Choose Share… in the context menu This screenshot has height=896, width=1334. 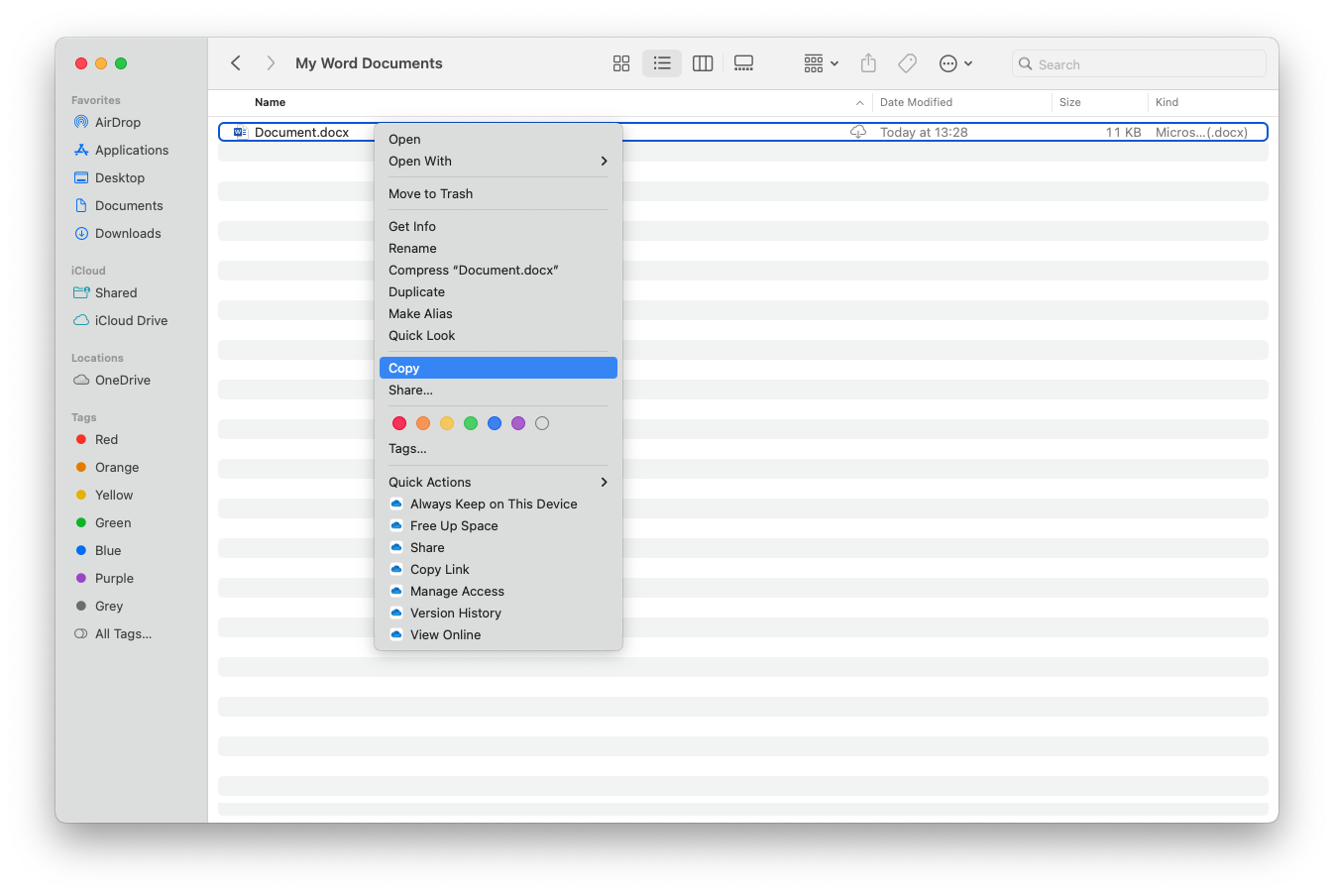click(x=499, y=390)
